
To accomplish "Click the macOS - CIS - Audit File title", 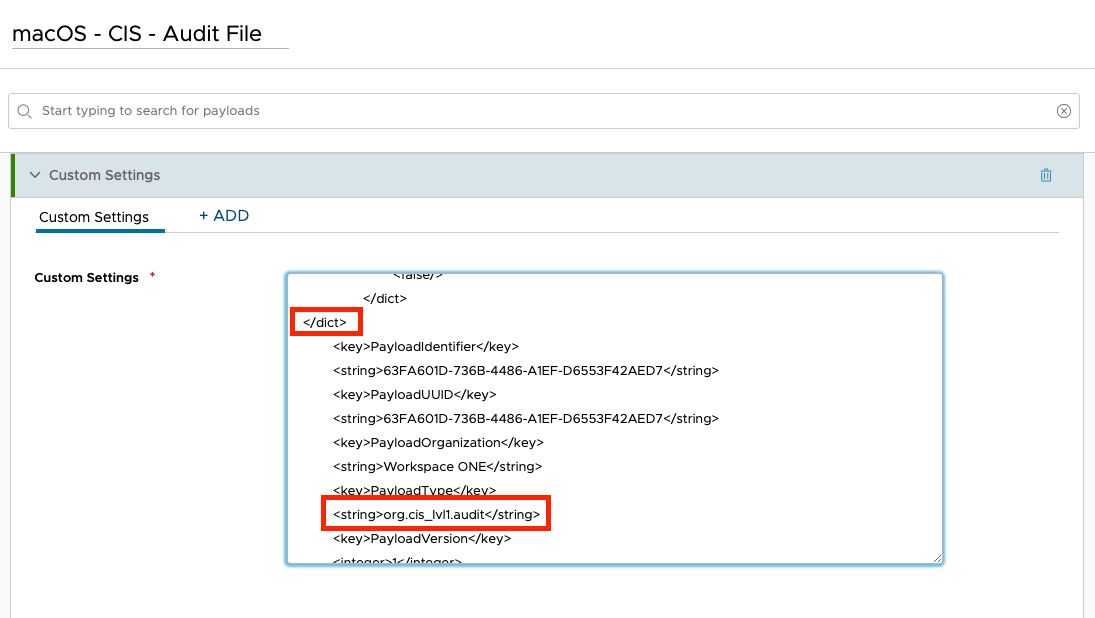I will pyautogui.click(x=136, y=33).
